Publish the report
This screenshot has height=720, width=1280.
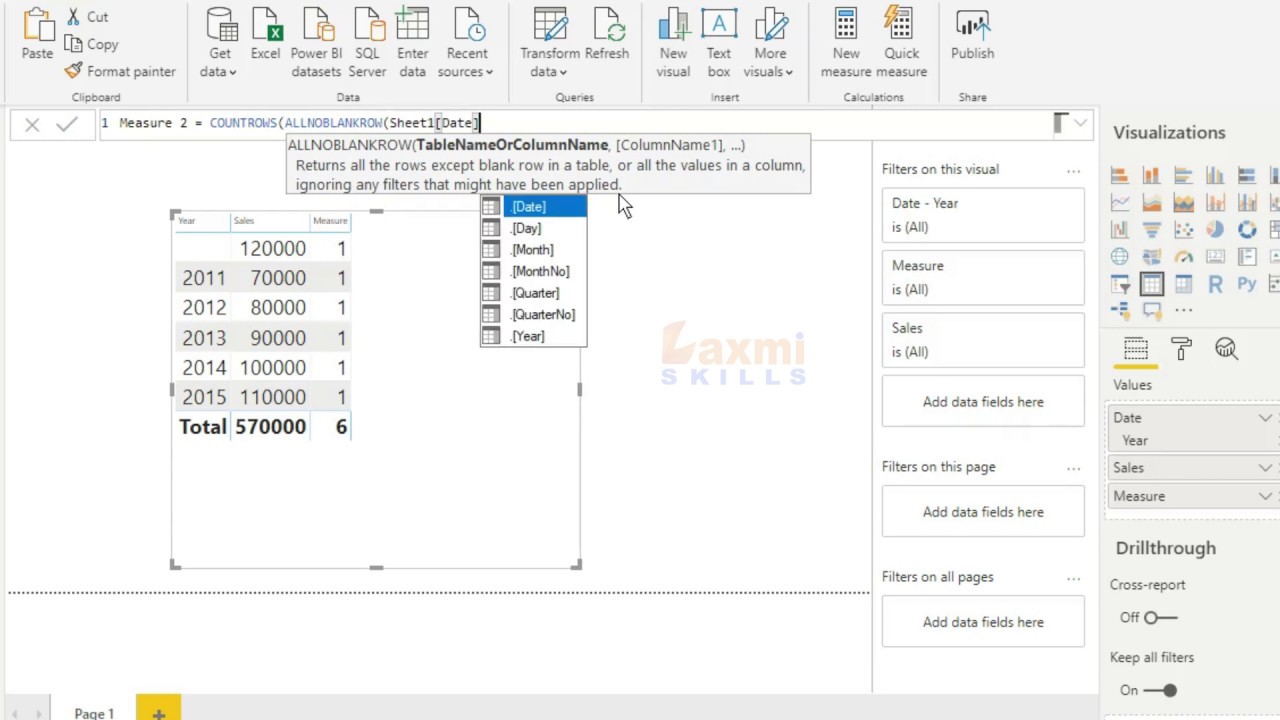pos(972,36)
